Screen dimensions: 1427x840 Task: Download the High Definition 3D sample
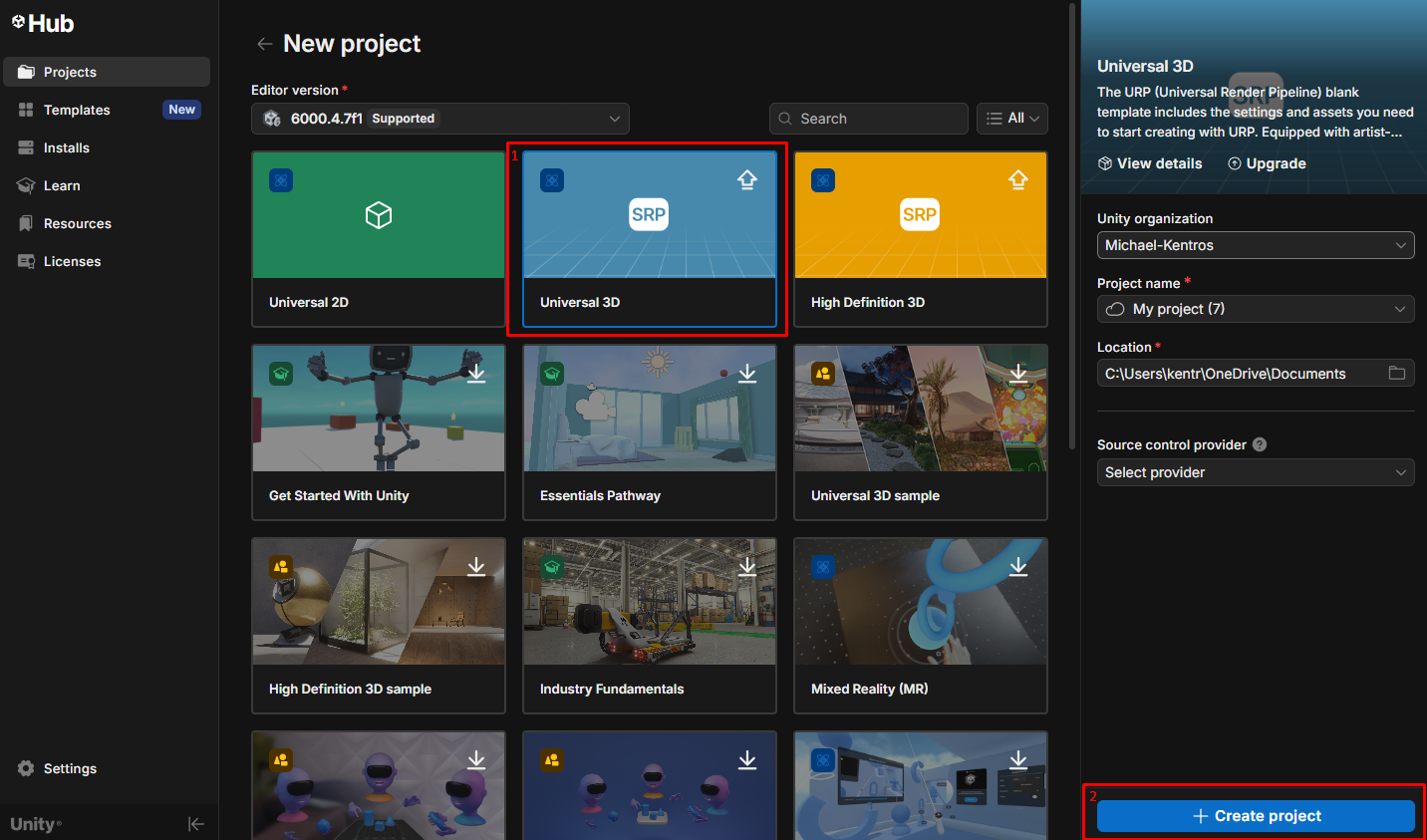coord(476,566)
